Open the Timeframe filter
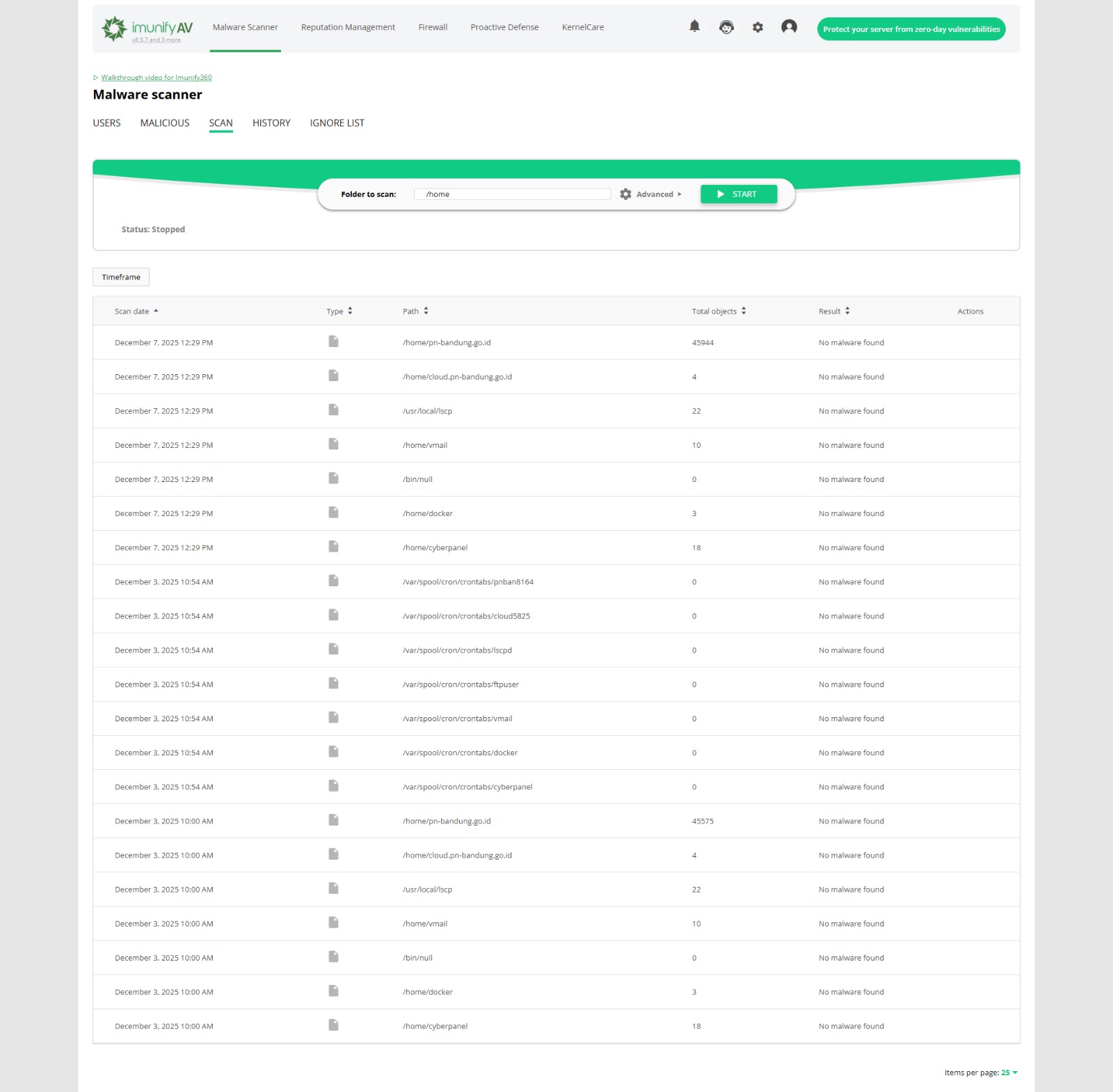Image resolution: width=1113 pixels, height=1092 pixels. pos(121,277)
